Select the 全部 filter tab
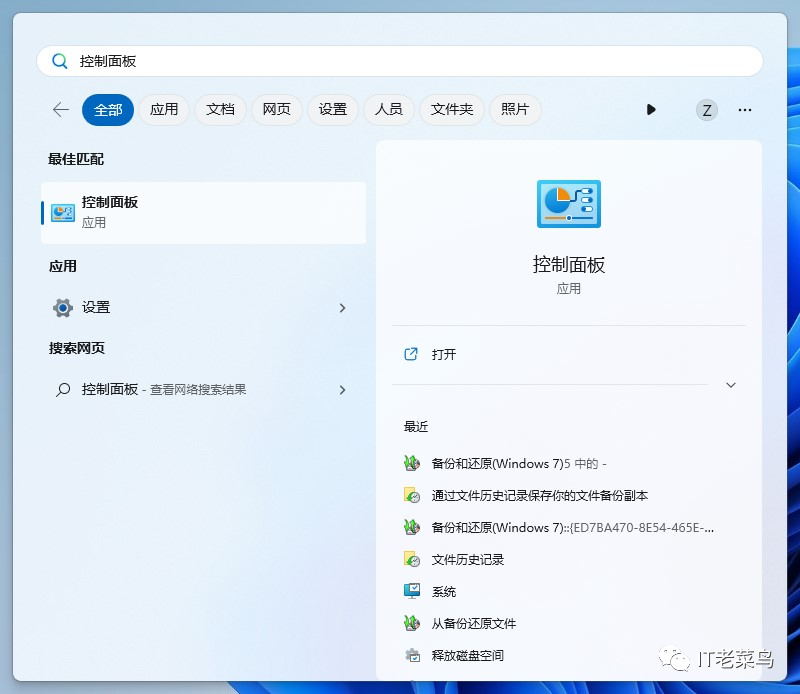Screen dimensions: 800x694 (108, 110)
